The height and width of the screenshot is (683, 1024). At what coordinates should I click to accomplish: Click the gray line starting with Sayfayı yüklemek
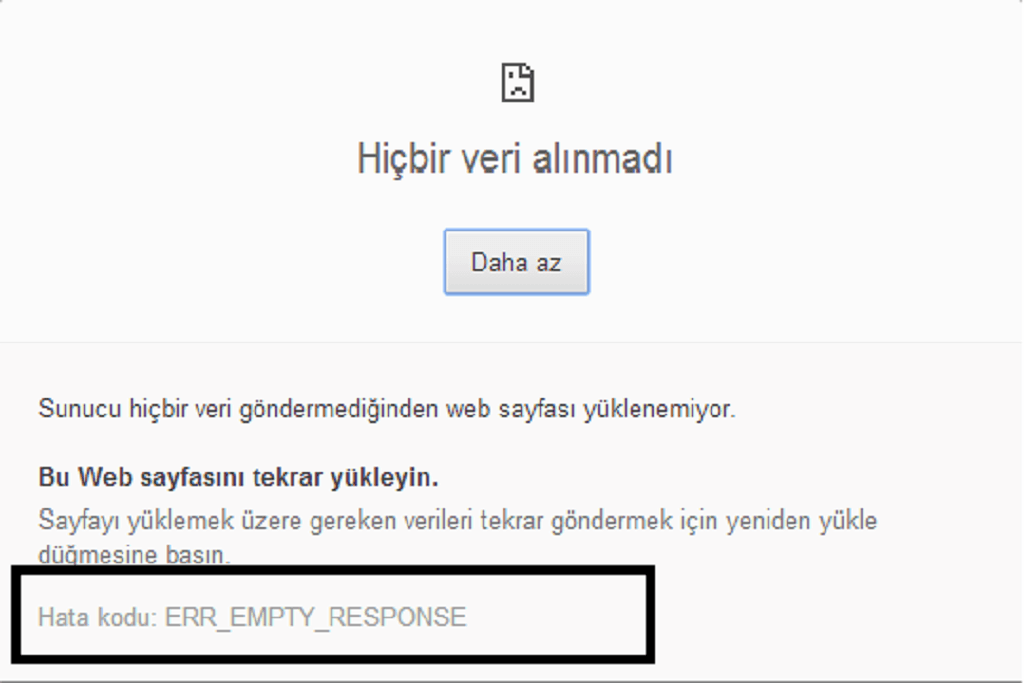(458, 521)
